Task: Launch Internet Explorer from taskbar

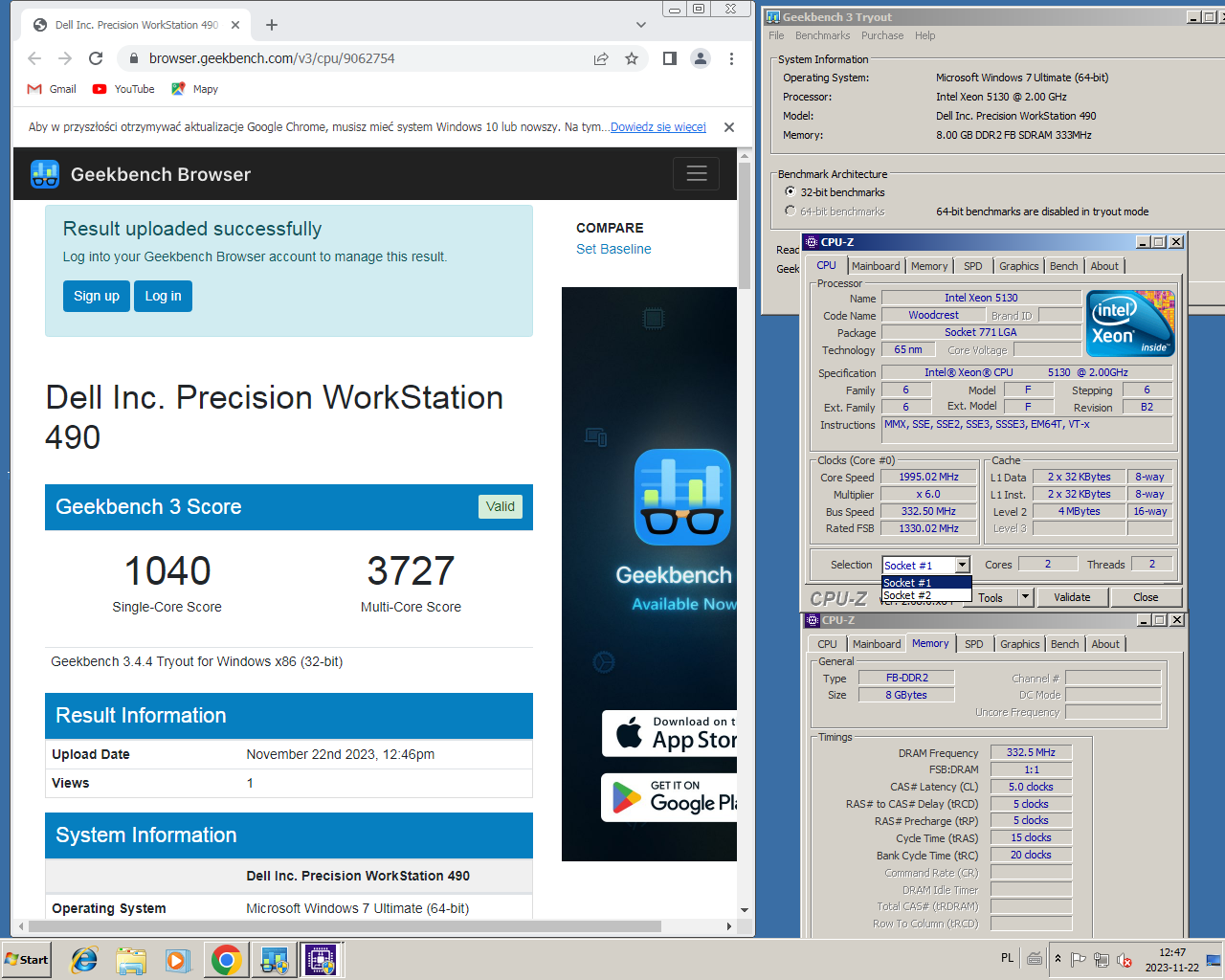Action: coord(84,960)
